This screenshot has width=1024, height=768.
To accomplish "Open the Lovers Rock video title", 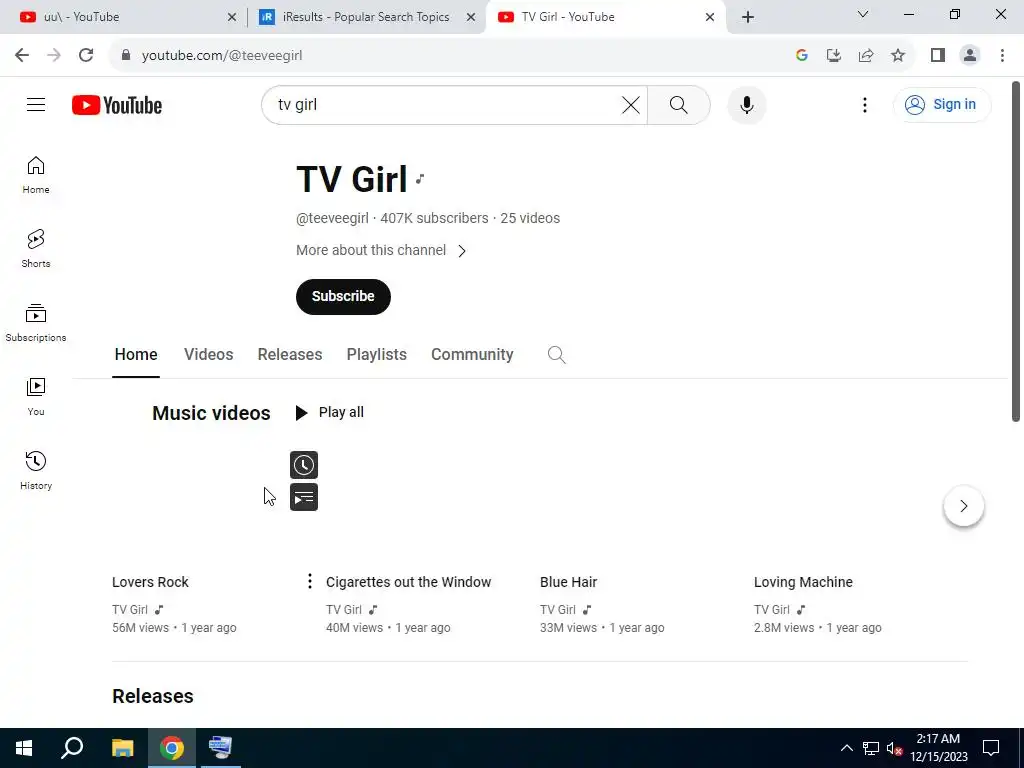I will pos(150,582).
